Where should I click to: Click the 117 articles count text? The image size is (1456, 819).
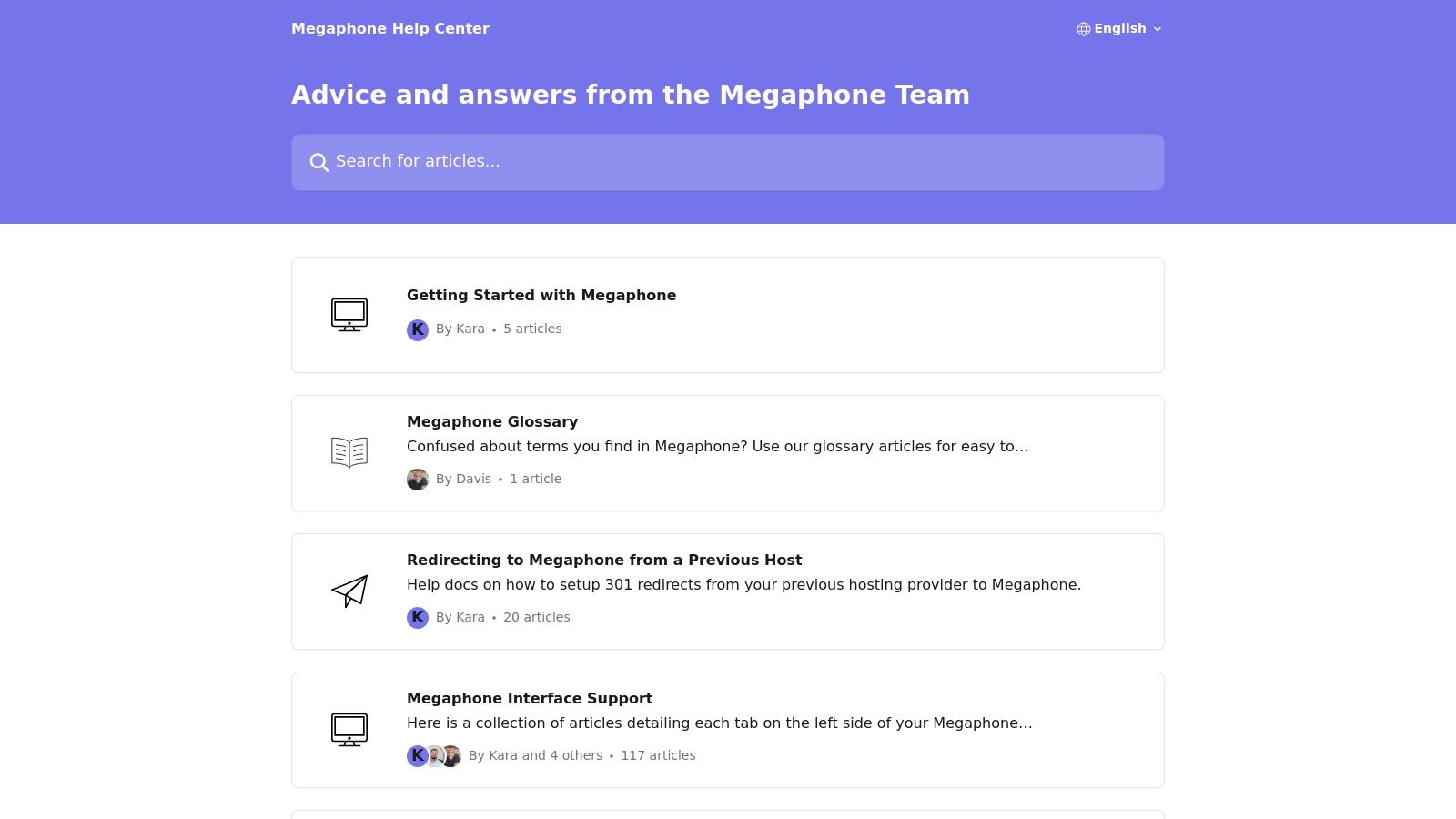click(658, 755)
